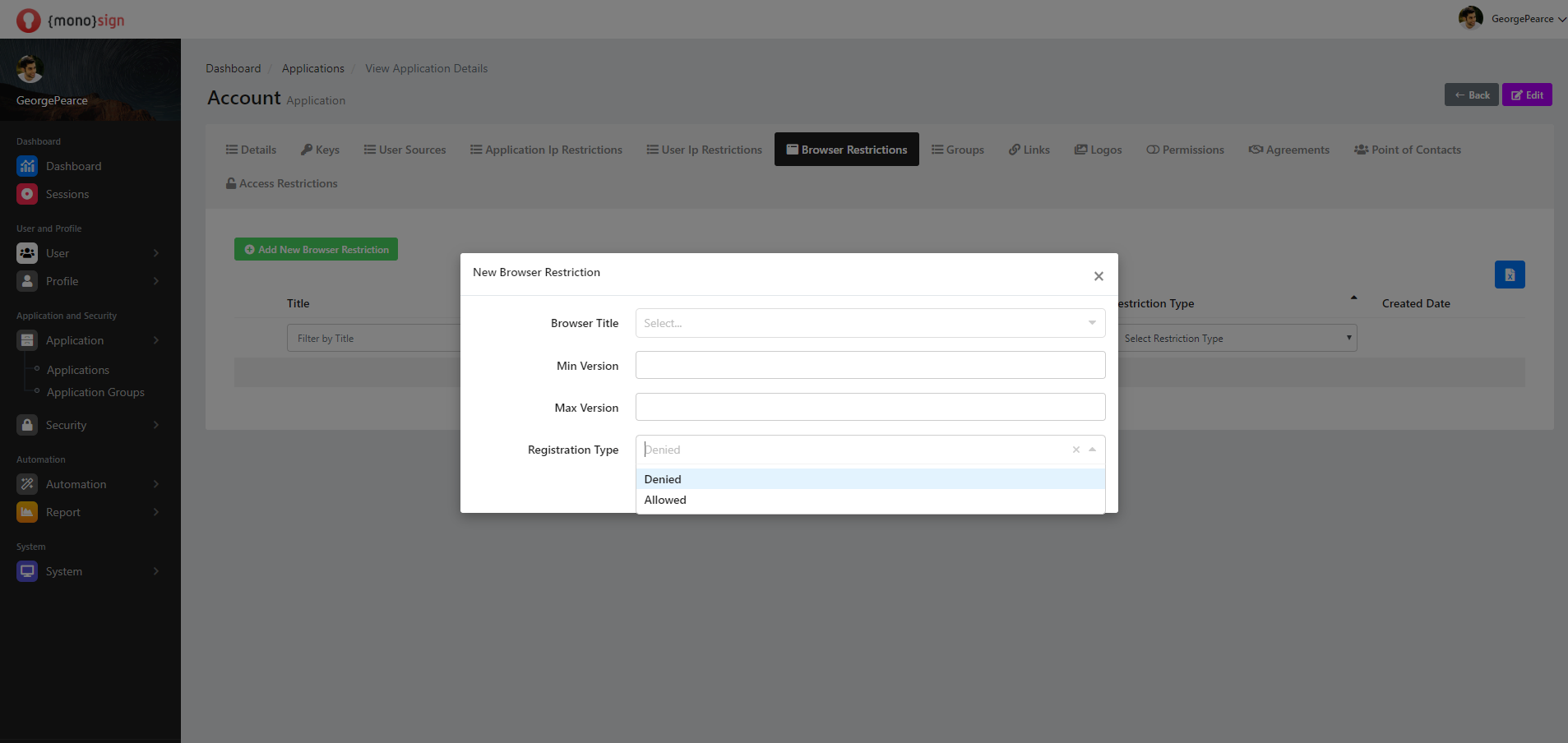The width and height of the screenshot is (1568, 743).
Task: Open the Select Restriction Type filter dropdown
Action: (x=1237, y=338)
